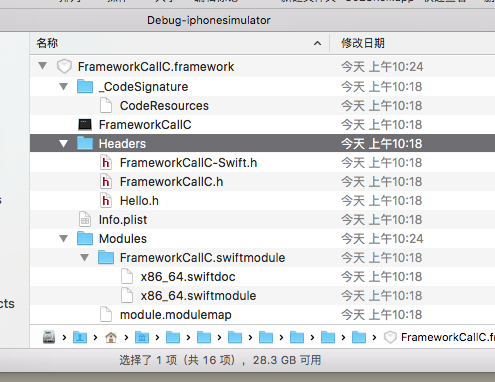Screen dimensions: 495x382
Task: Click the status bar text 选择了 1 项
Action: tap(148, 360)
